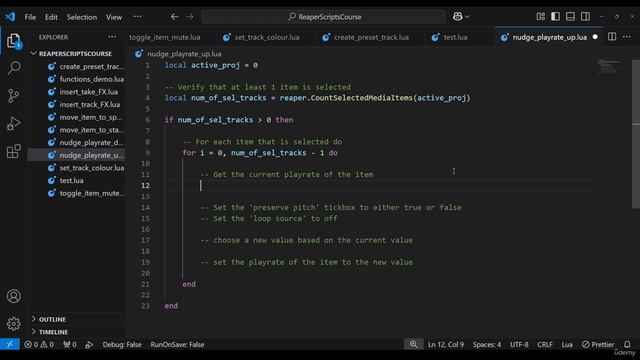Click the code minimap preview
This screenshot has width=640, height=360.
(x=609, y=67)
